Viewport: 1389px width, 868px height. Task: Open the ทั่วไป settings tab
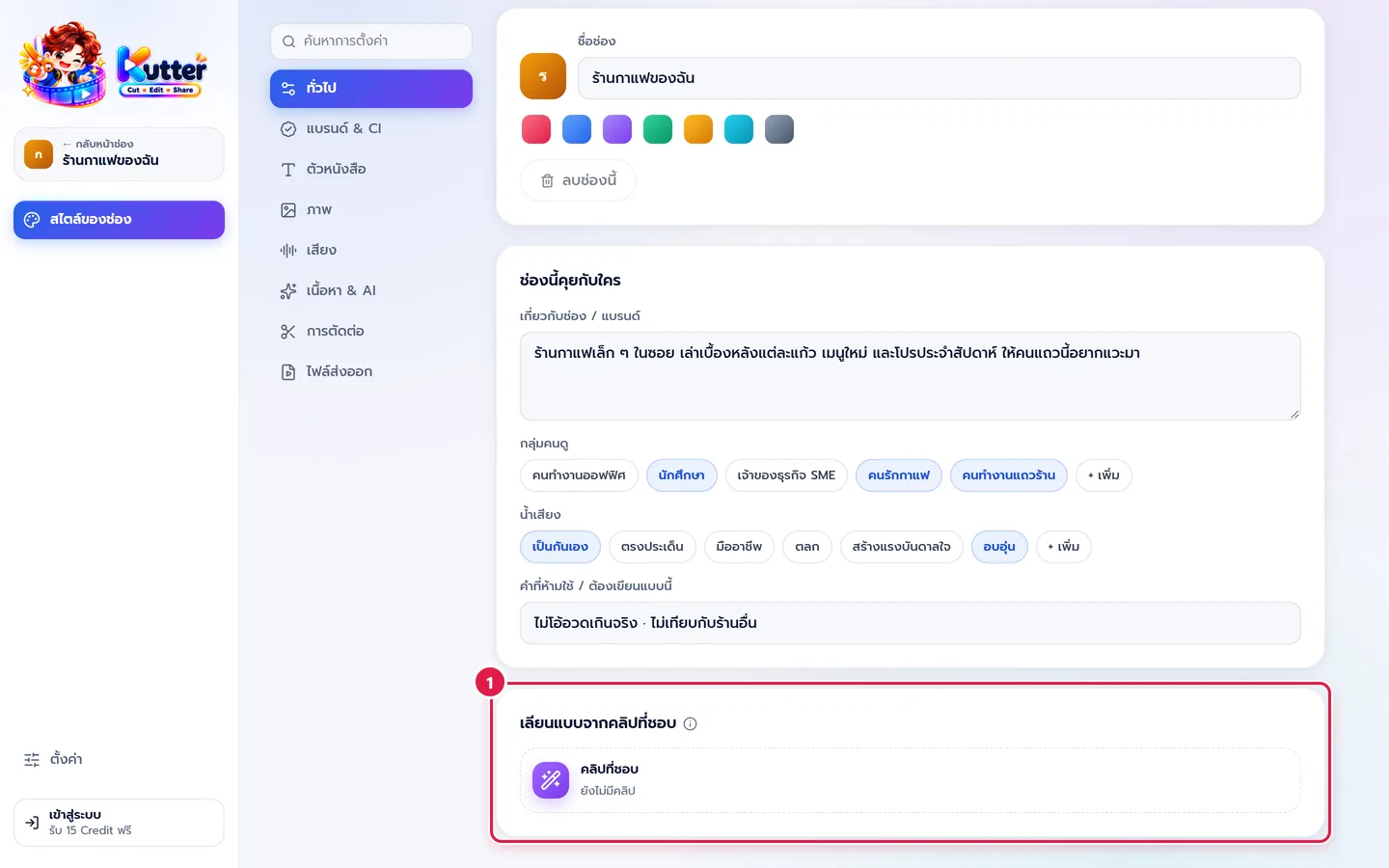pyautogui.click(x=371, y=88)
